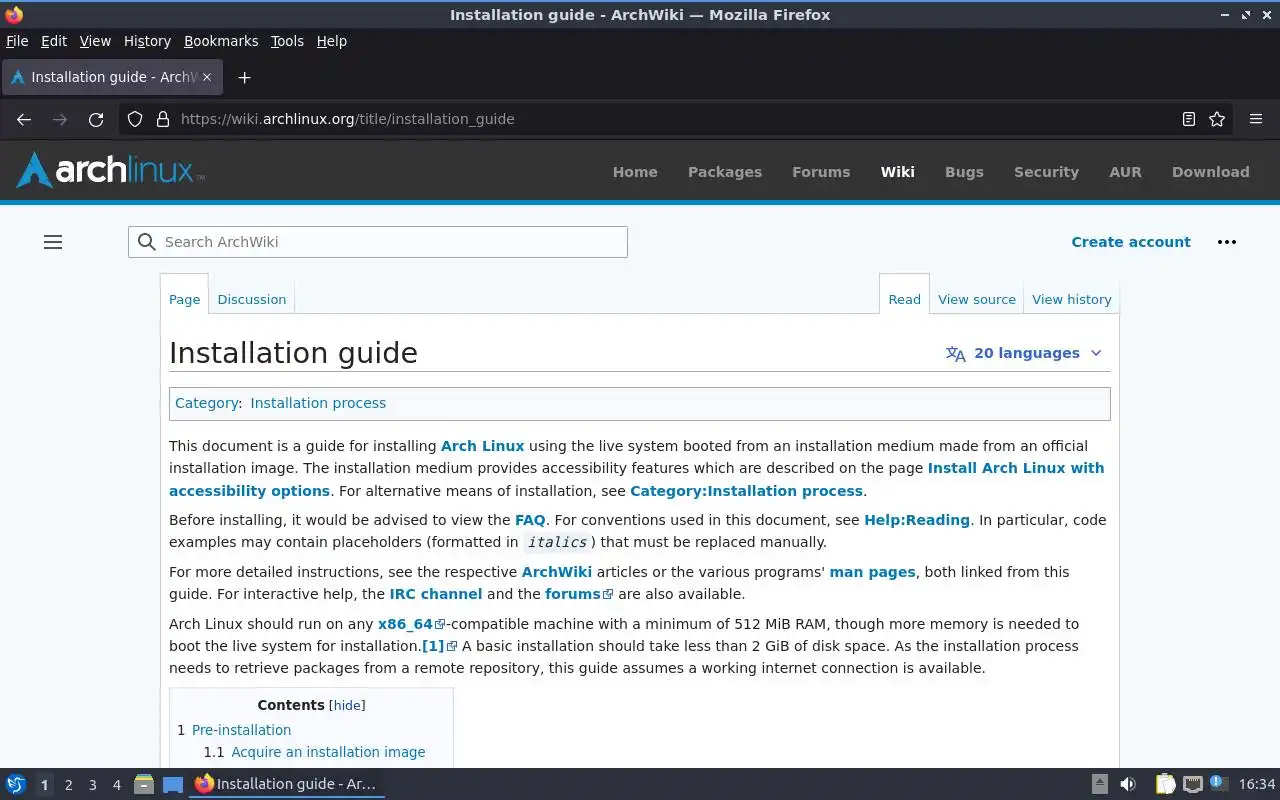Viewport: 1280px width, 800px height.
Task: Open the View history tab
Action: point(1072,299)
